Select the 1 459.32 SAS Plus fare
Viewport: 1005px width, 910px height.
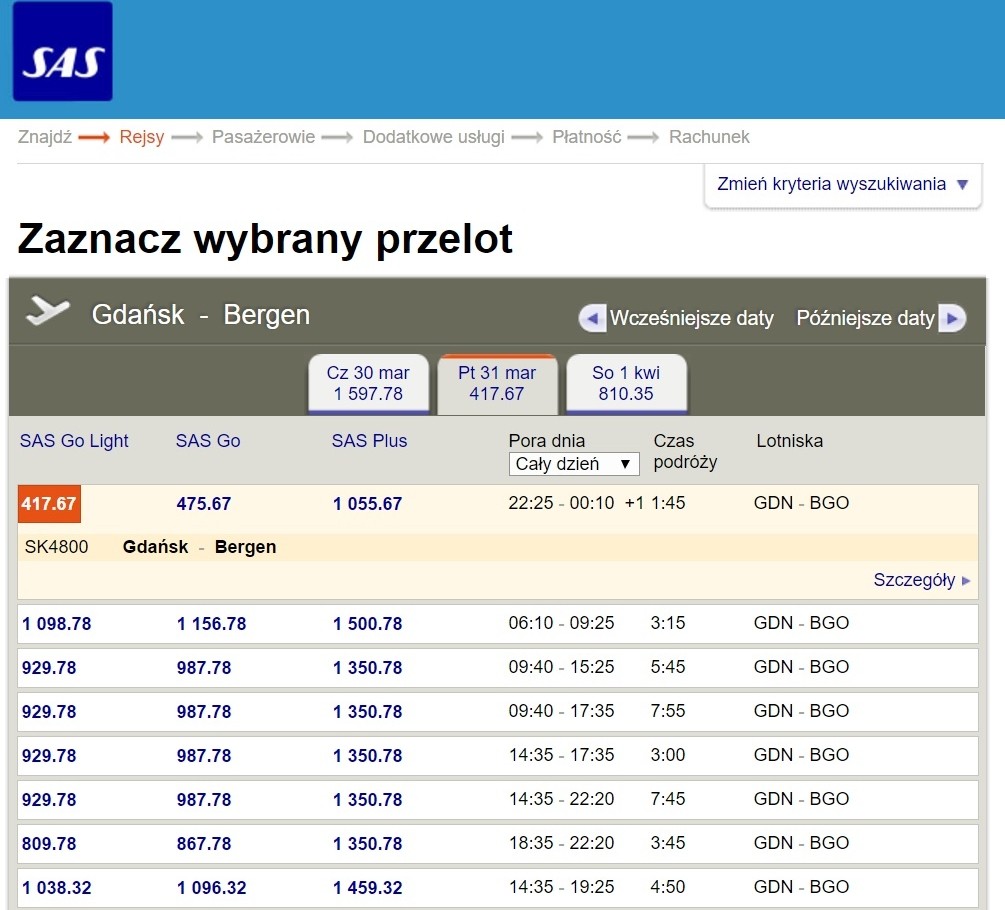367,888
